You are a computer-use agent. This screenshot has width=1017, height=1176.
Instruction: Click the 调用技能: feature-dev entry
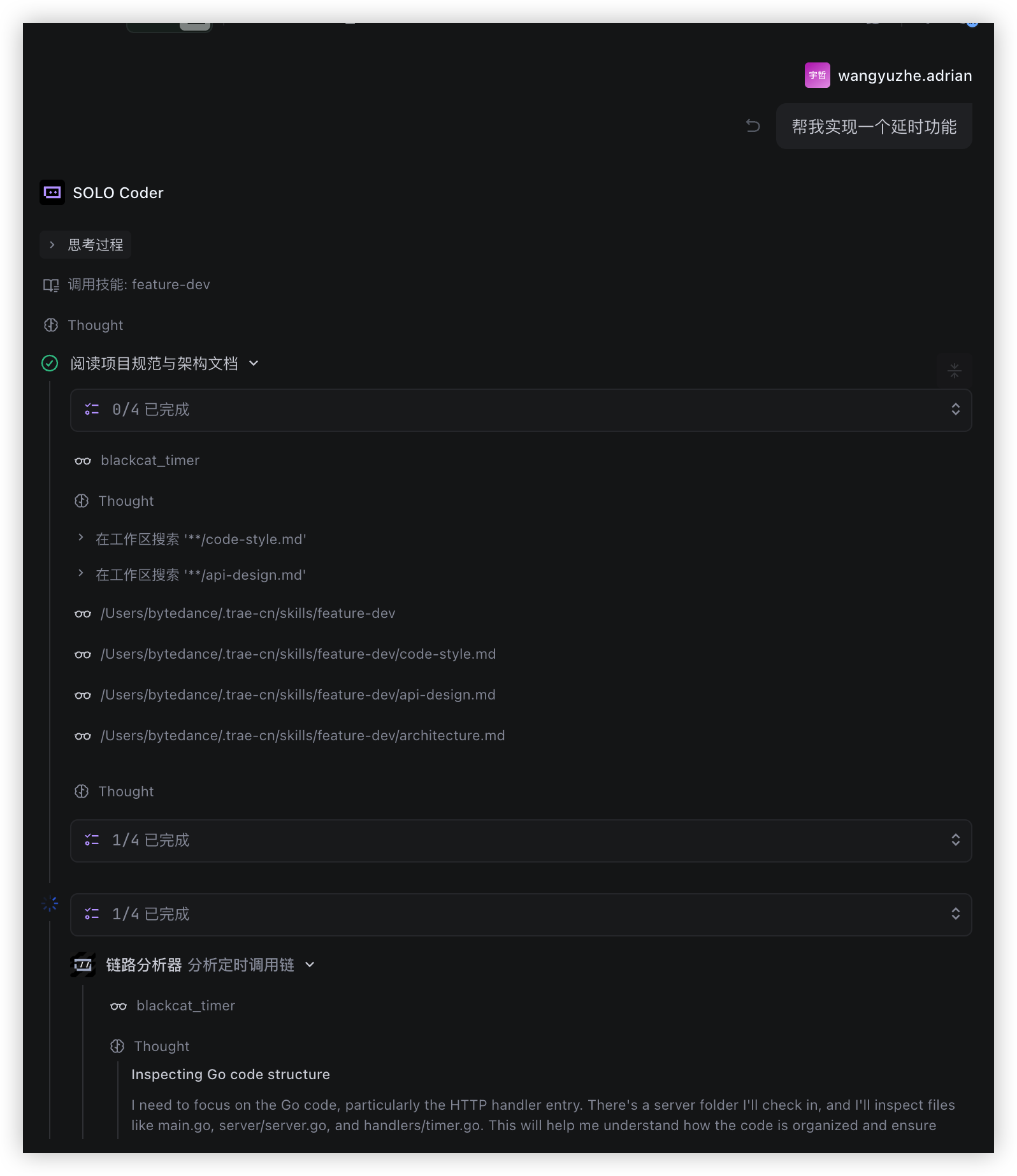pyautogui.click(x=139, y=285)
